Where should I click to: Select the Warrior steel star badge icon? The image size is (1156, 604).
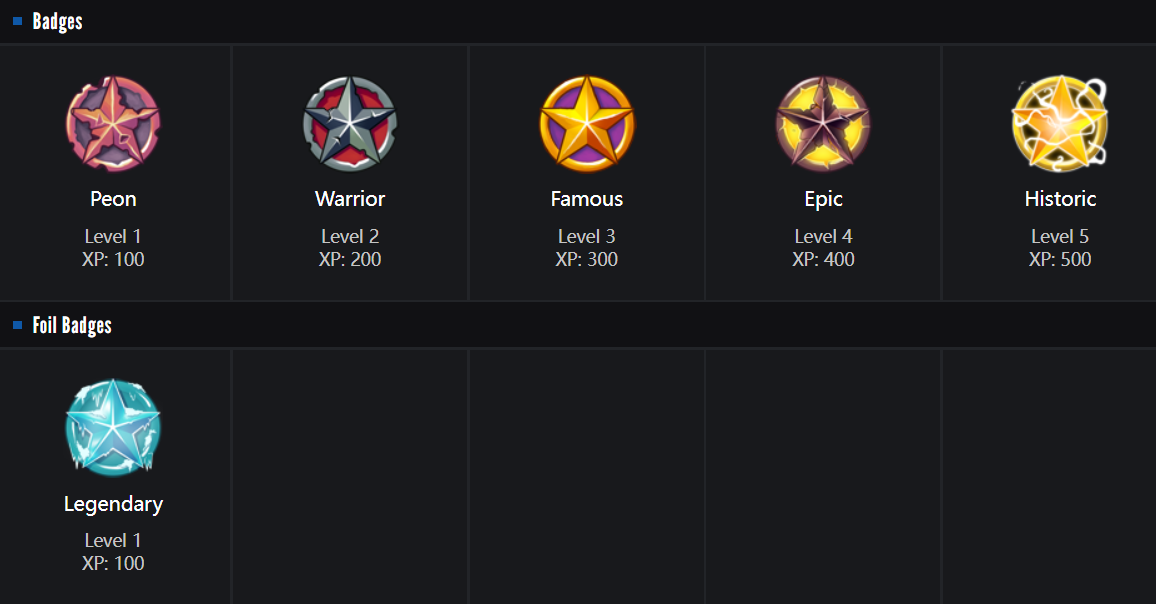pos(350,124)
